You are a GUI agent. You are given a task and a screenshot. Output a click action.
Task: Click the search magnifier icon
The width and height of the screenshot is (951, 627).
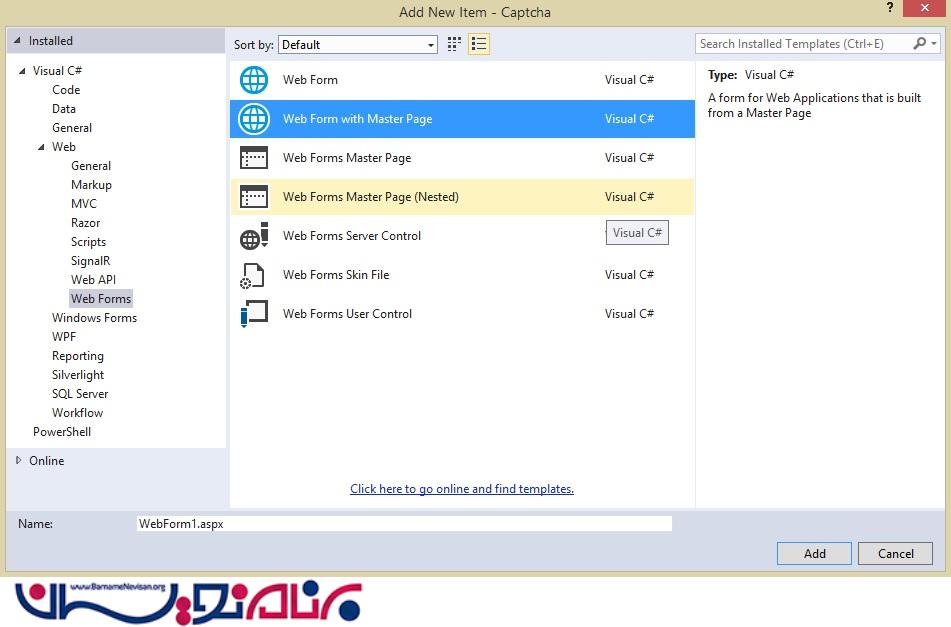point(920,44)
